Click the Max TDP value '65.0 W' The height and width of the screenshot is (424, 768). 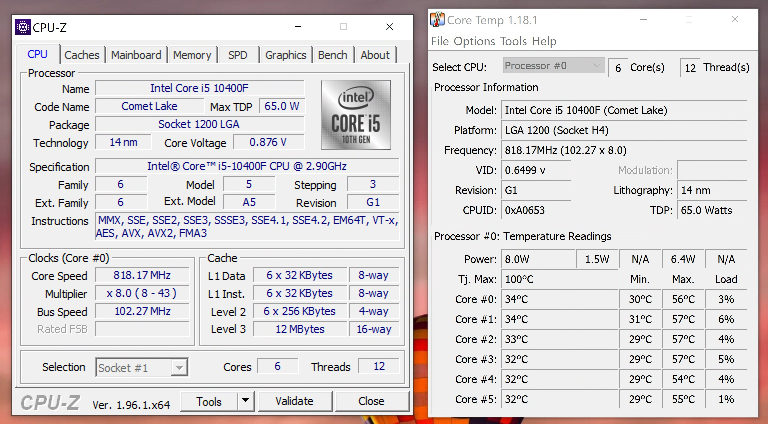coord(282,106)
